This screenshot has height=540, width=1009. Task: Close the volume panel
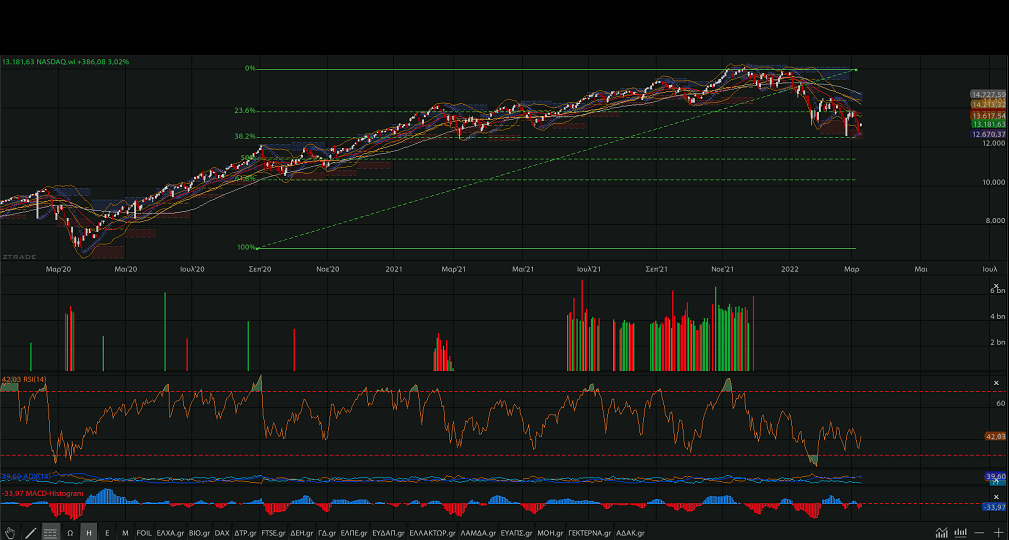pos(996,286)
